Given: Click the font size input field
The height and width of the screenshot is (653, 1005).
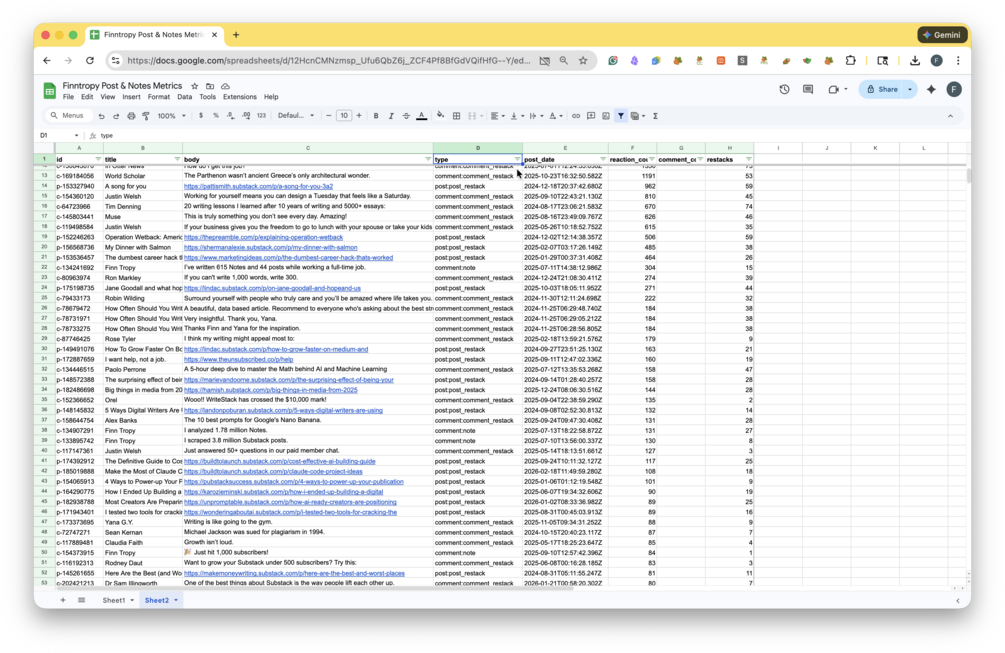Looking at the screenshot, I should pyautogui.click(x=344, y=116).
